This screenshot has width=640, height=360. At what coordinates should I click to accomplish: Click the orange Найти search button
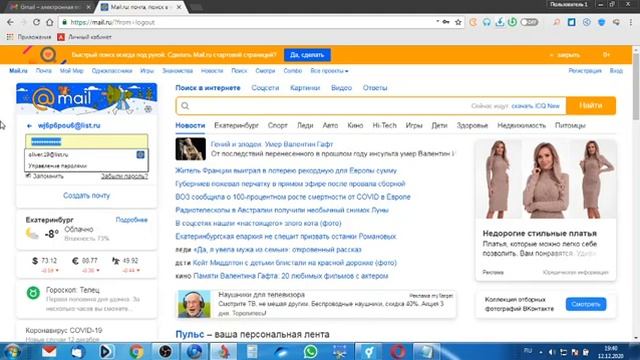point(591,106)
